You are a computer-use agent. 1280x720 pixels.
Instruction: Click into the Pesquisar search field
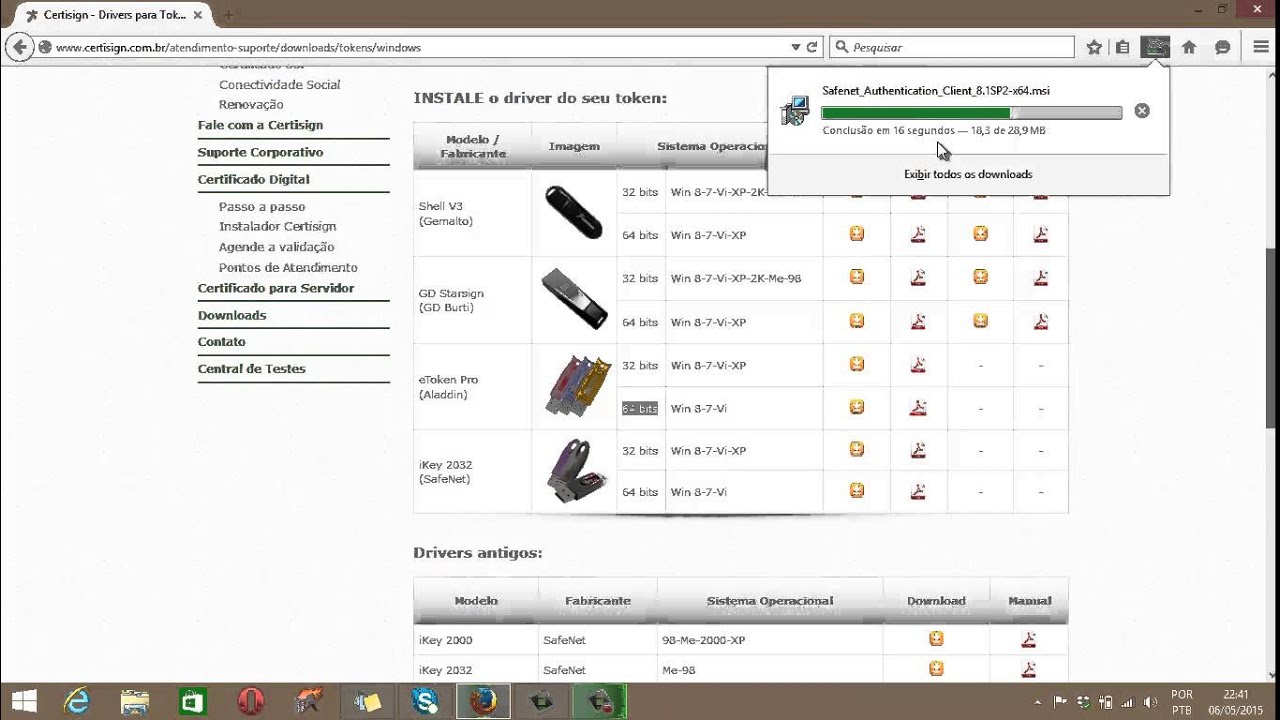click(x=952, y=47)
